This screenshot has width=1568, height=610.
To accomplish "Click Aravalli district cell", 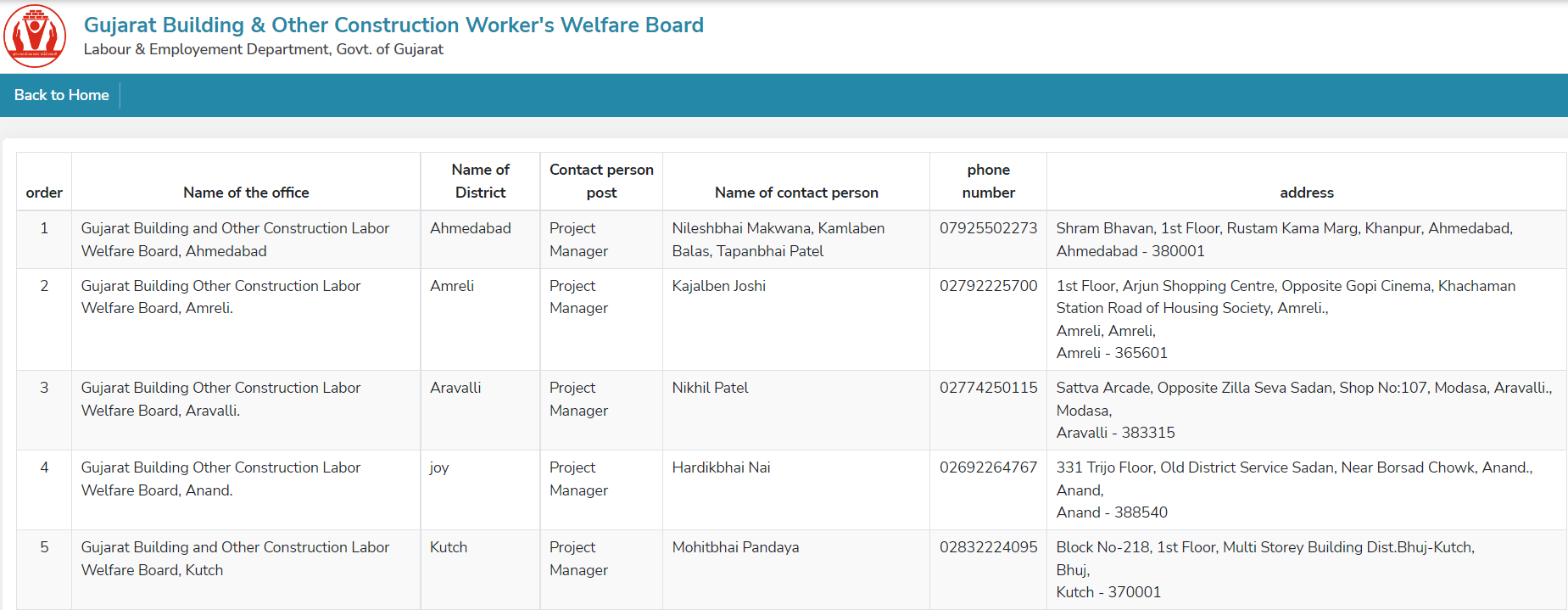I will (x=480, y=411).
